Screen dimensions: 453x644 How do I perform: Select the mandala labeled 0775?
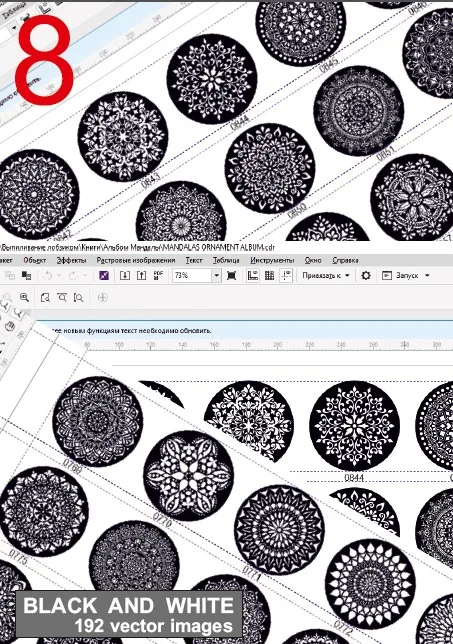(43, 511)
